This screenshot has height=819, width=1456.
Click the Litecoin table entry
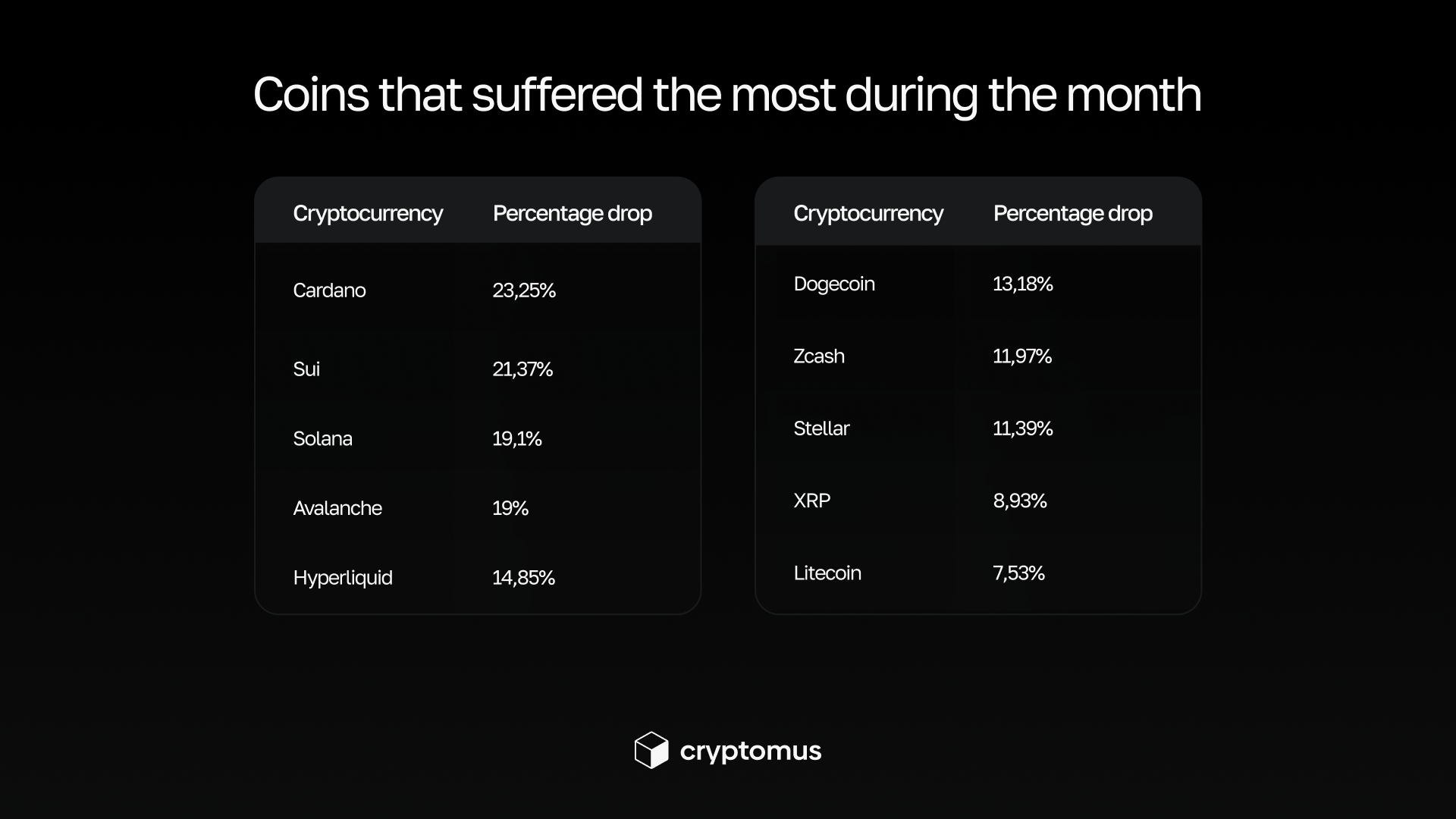pos(827,573)
